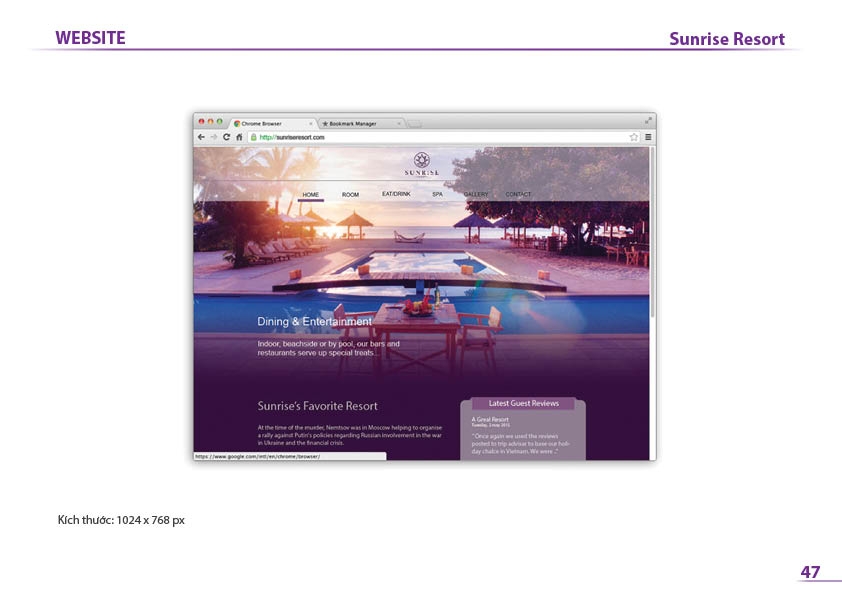Open the browser home icon

point(239,137)
